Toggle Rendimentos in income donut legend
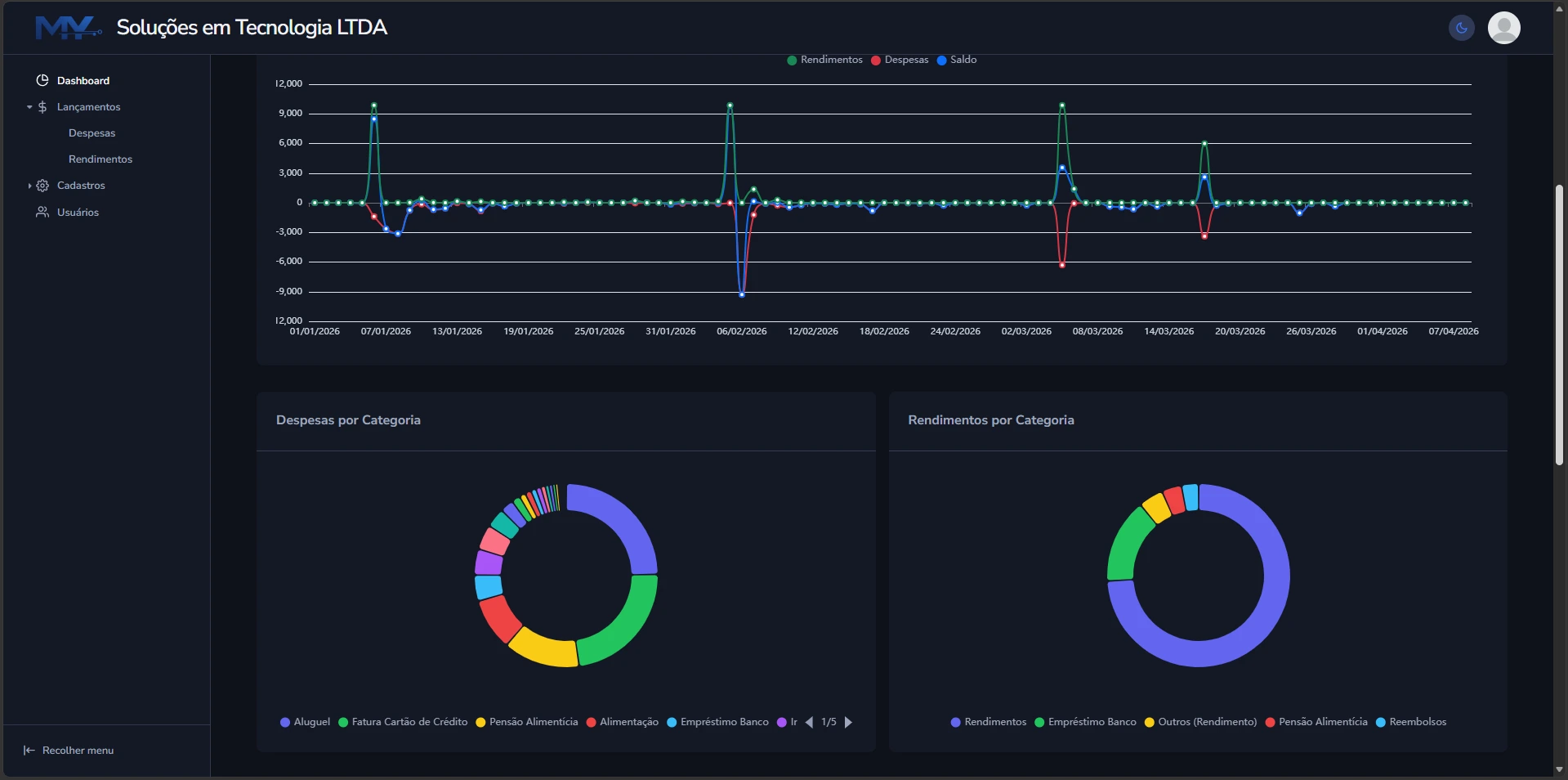 989,722
